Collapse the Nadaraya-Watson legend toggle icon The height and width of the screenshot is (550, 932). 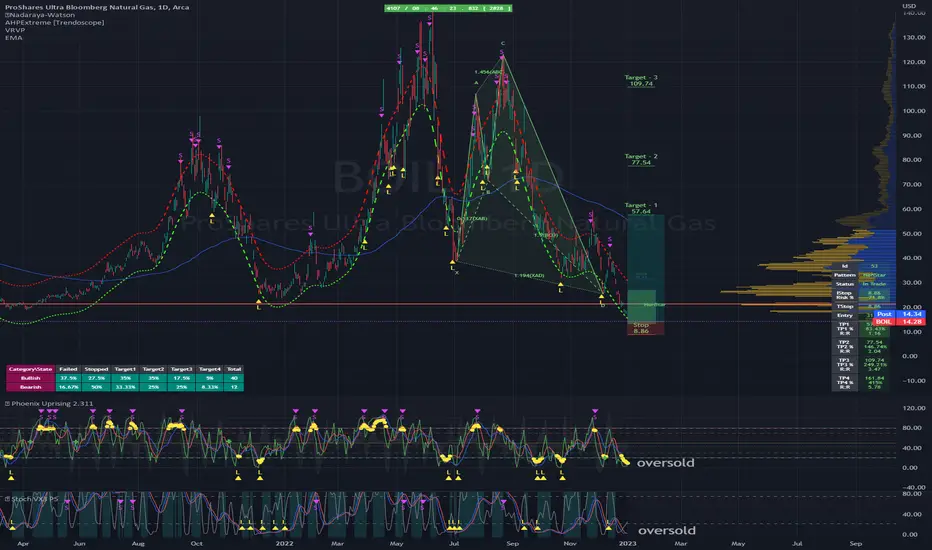click(x=7, y=15)
